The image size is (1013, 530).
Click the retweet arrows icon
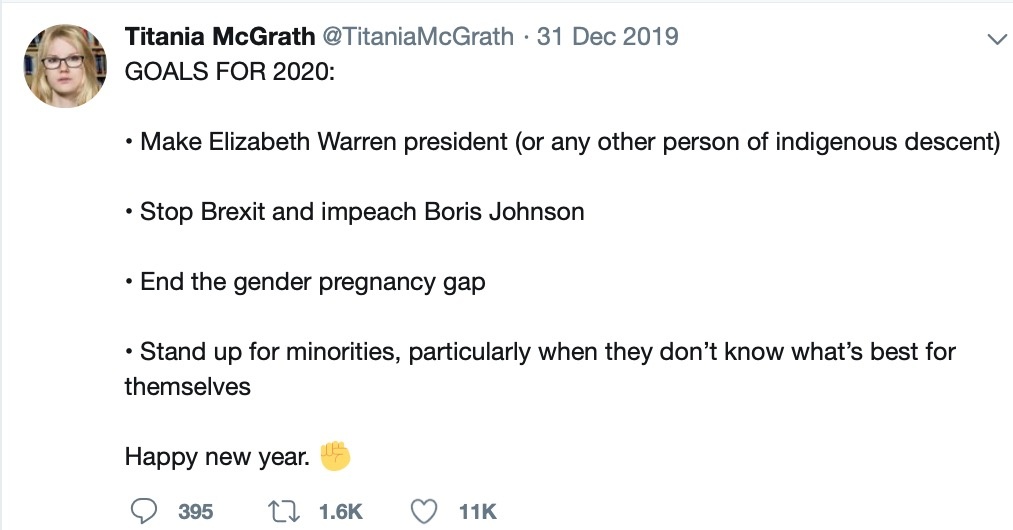pos(284,512)
